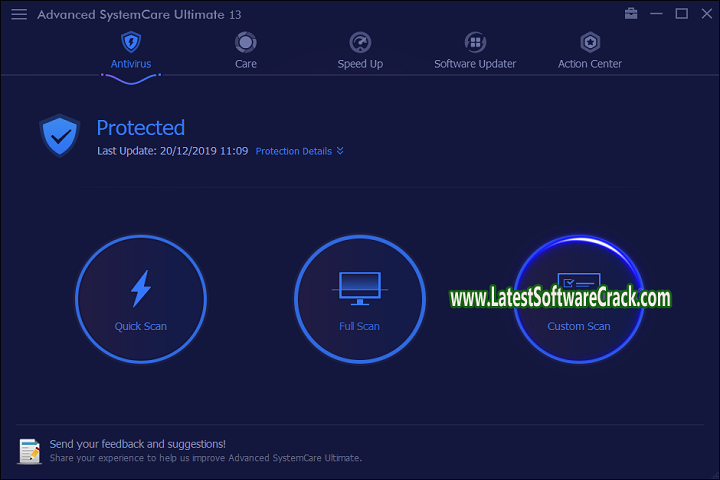The height and width of the screenshot is (480, 720).
Task: Click the Share your experience description text
Action: coord(206,458)
